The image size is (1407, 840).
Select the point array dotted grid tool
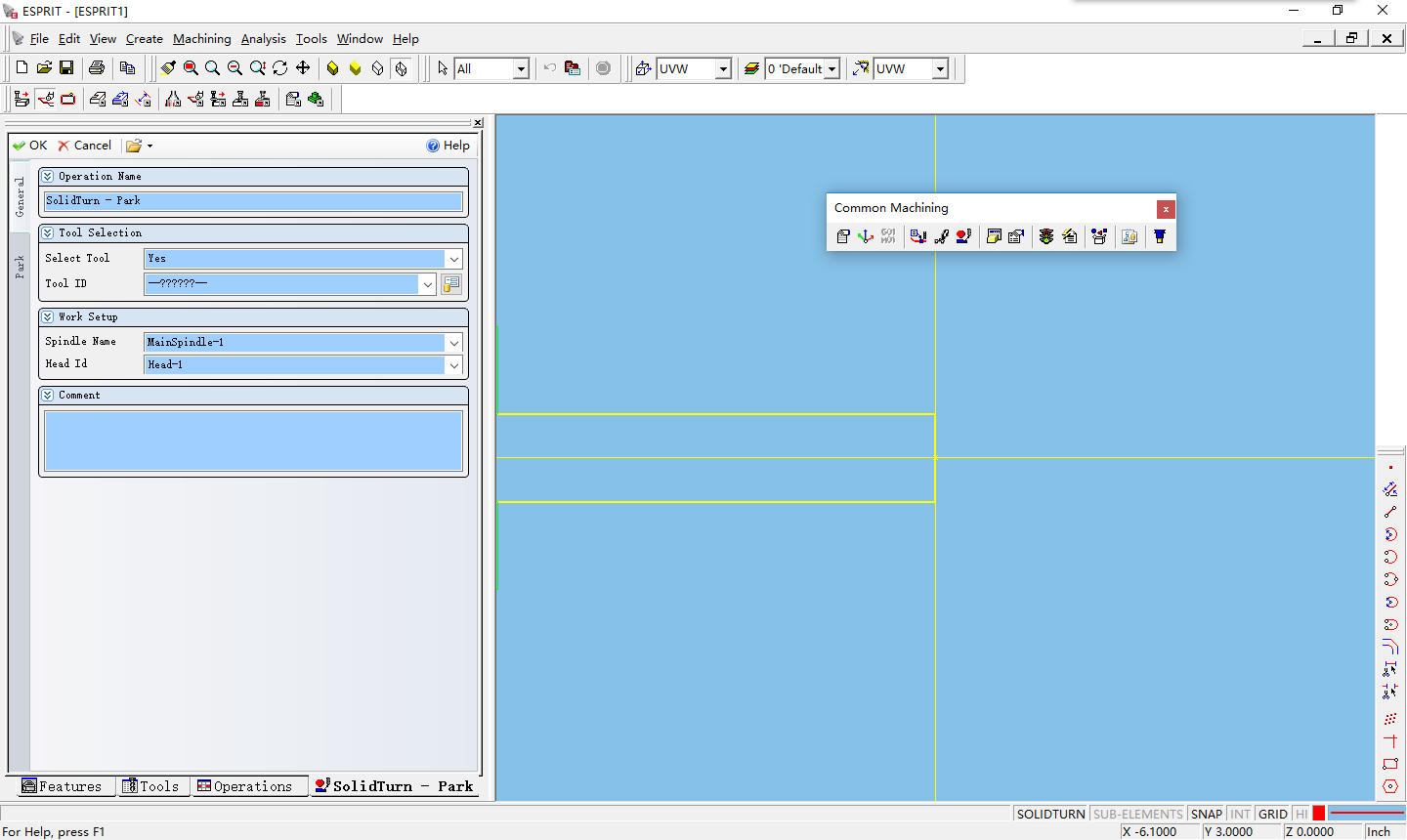[1390, 719]
